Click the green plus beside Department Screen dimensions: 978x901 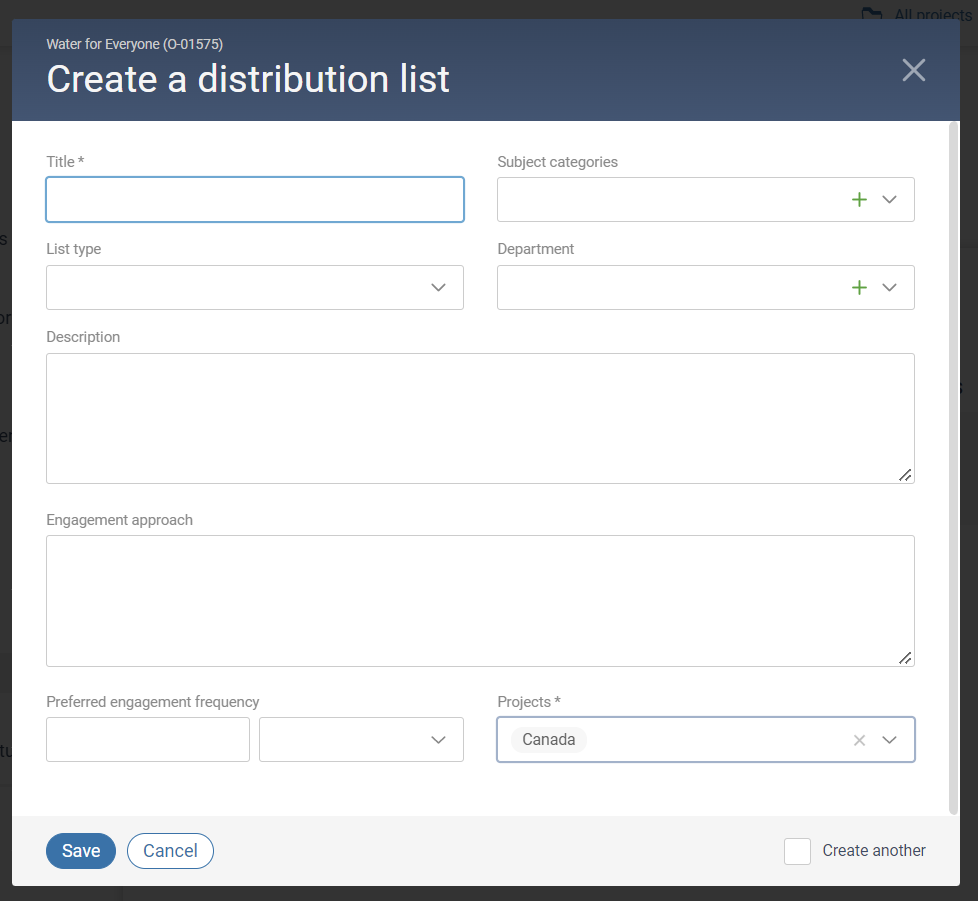click(859, 287)
